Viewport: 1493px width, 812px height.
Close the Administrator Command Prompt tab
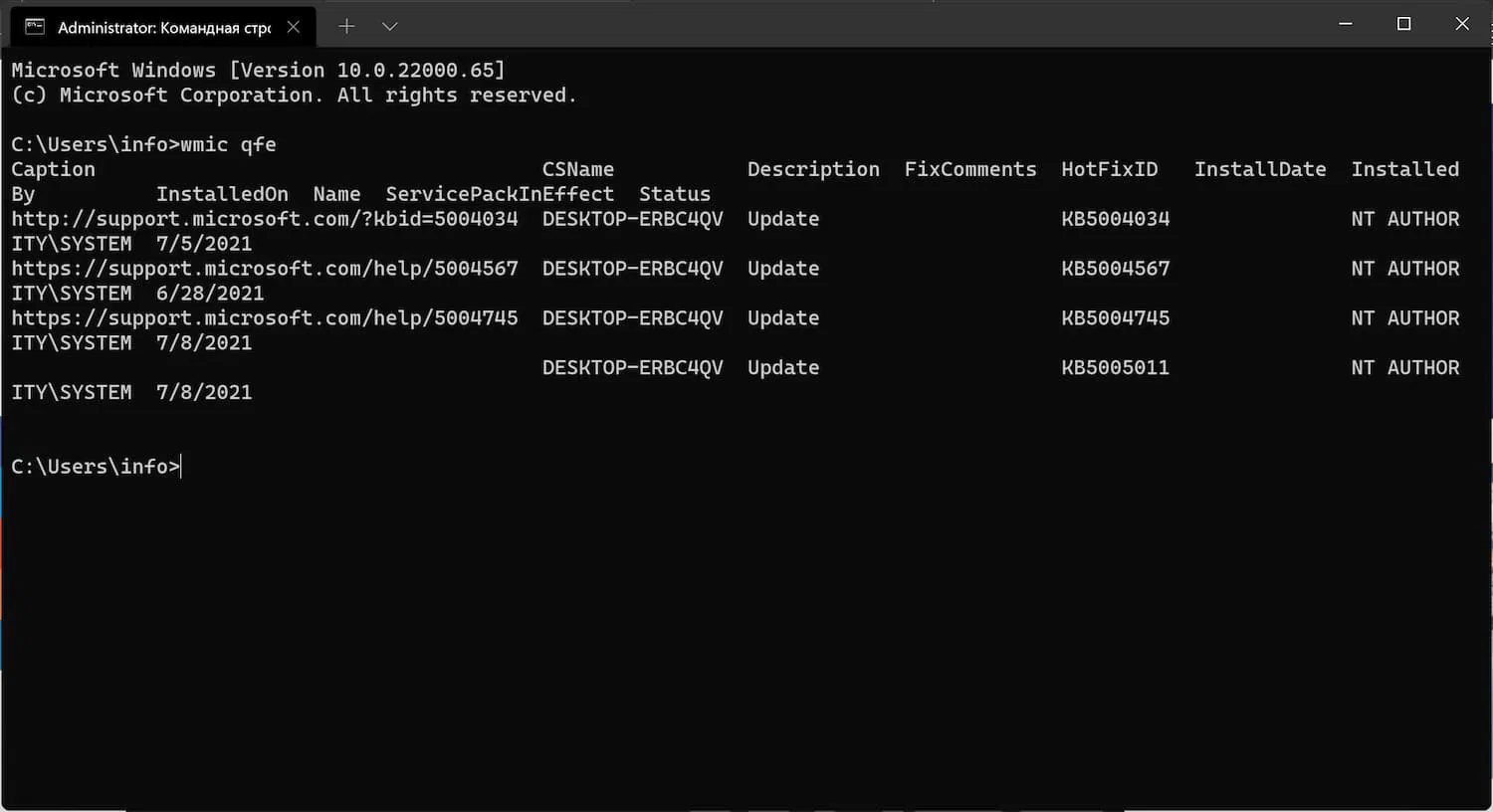294,27
